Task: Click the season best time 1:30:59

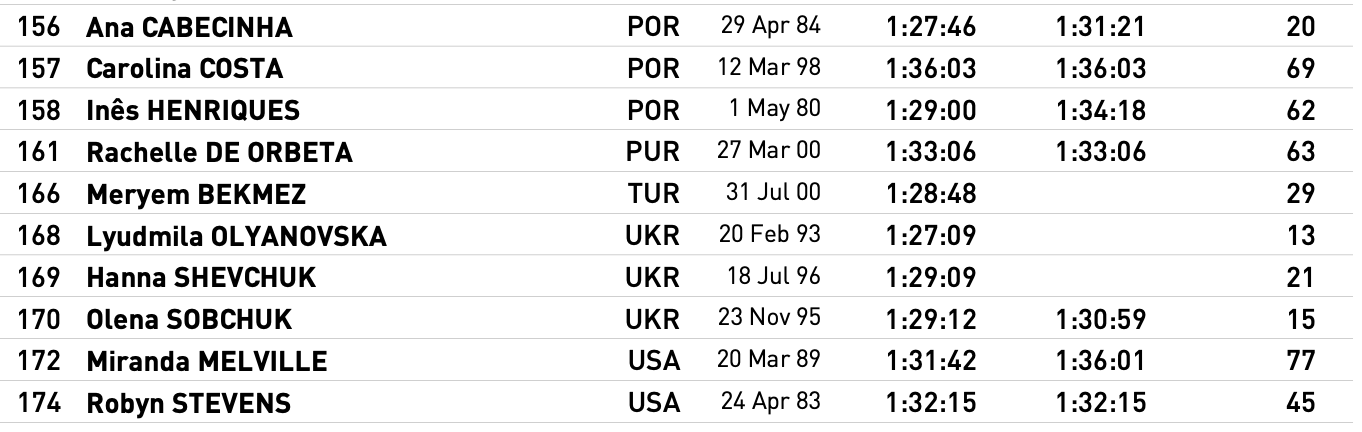Action: [1100, 320]
